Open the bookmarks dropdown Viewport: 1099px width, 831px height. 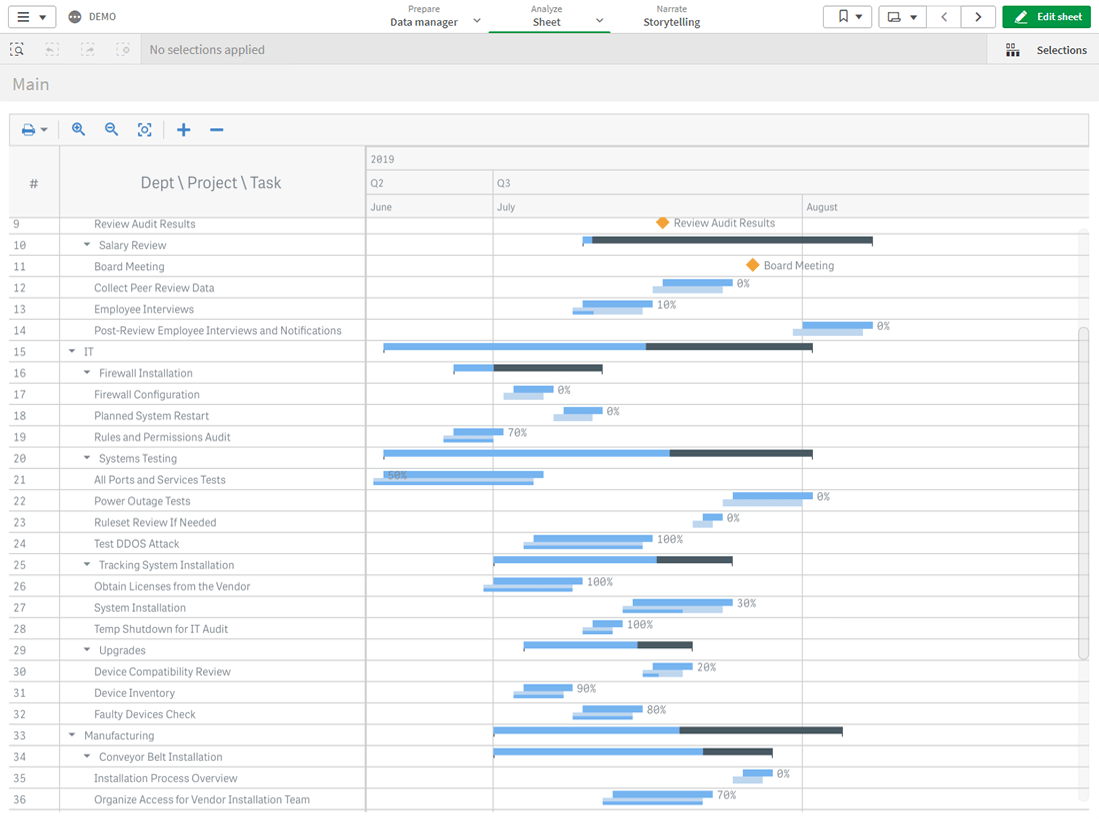tap(848, 17)
